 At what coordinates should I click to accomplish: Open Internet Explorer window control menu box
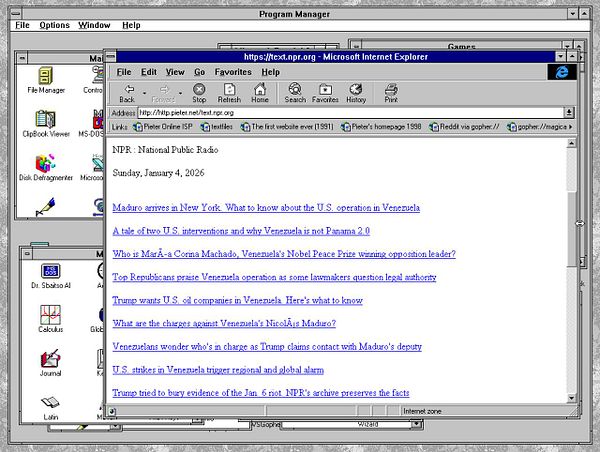[x=111, y=57]
